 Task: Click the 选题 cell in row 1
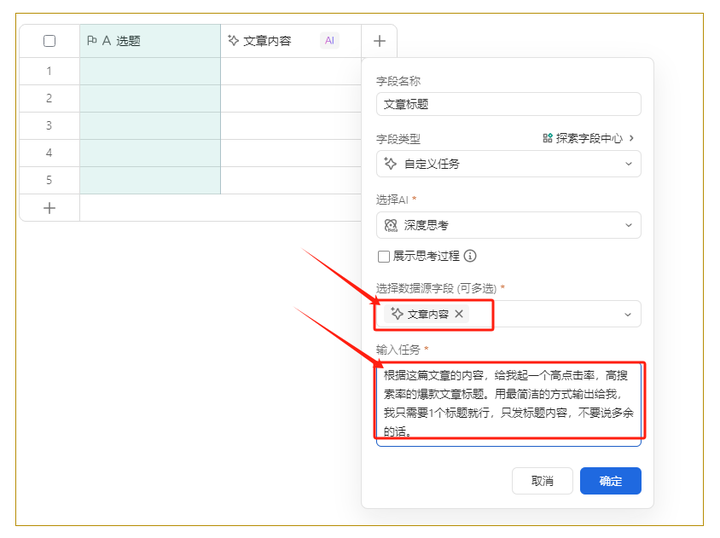tap(150, 71)
